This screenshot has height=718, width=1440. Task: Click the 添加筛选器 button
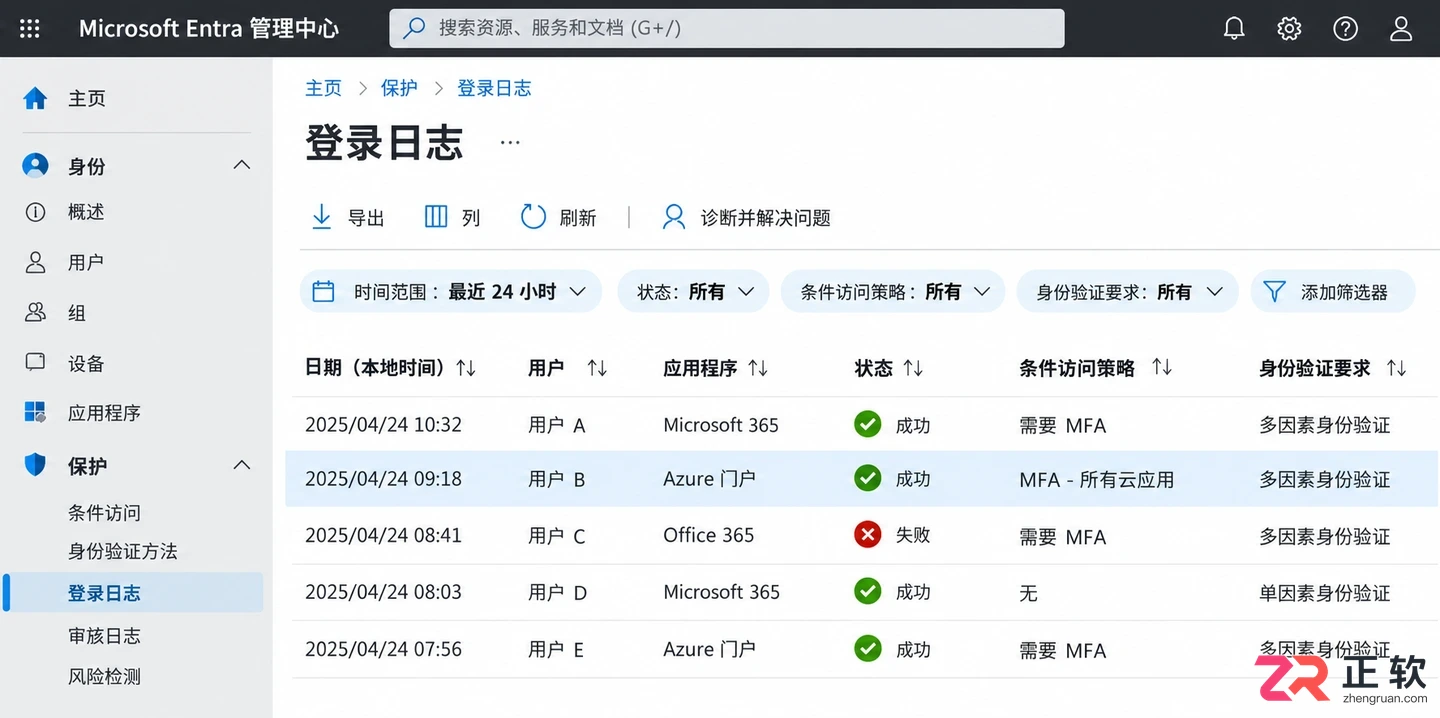[1333, 291]
